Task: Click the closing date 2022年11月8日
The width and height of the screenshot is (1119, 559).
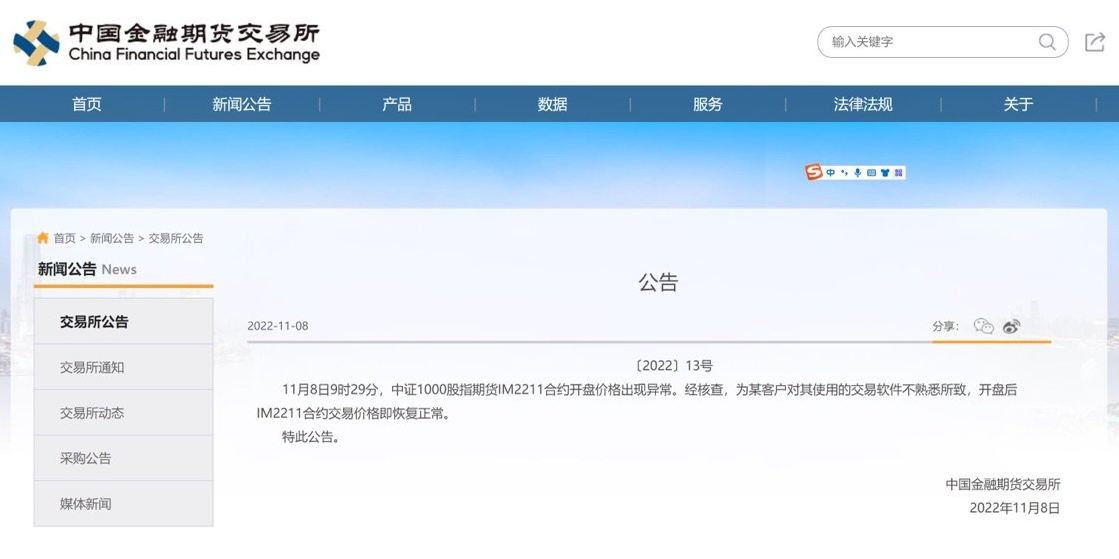Action: [1015, 508]
